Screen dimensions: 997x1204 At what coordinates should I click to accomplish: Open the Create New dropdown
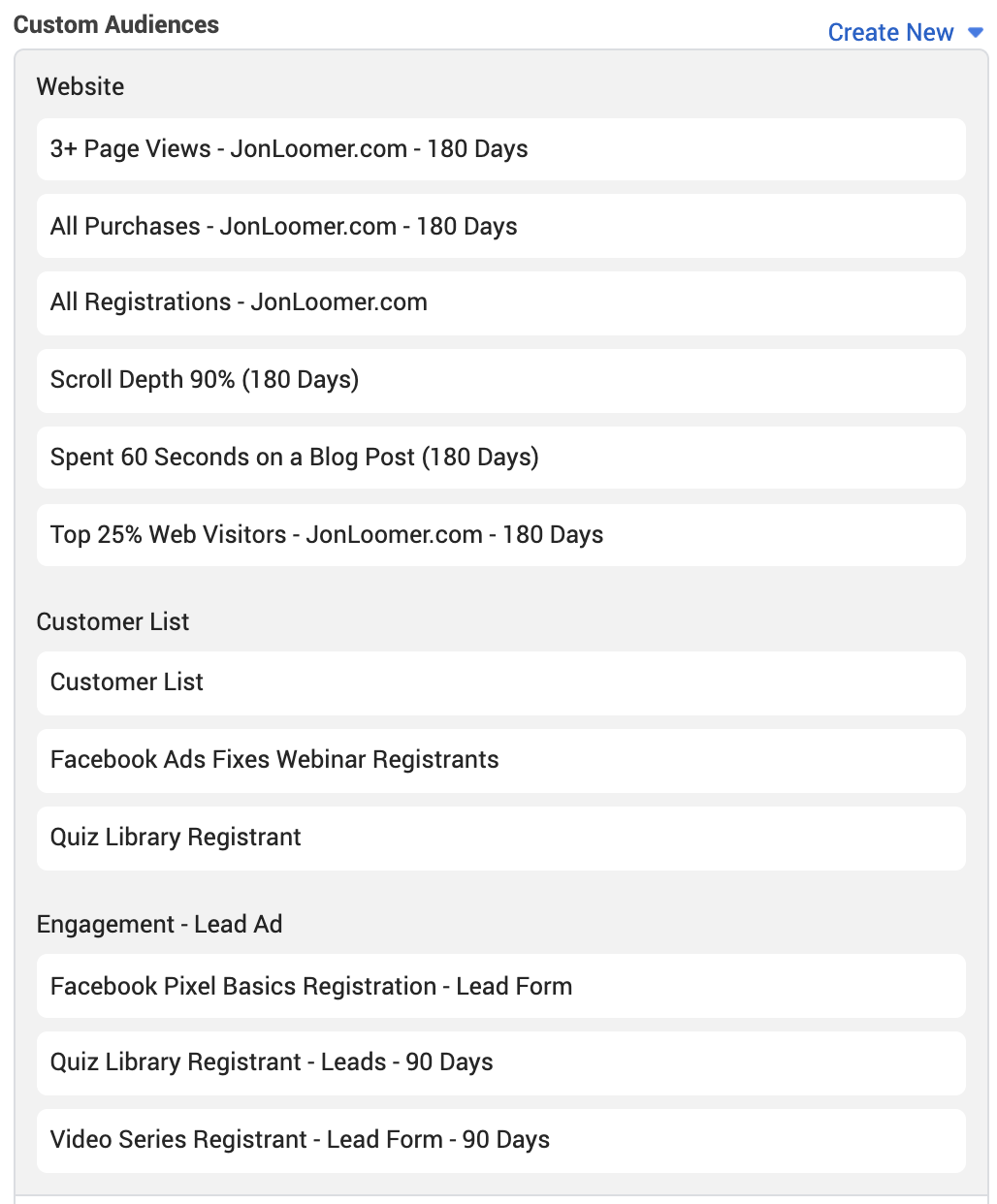pos(890,32)
